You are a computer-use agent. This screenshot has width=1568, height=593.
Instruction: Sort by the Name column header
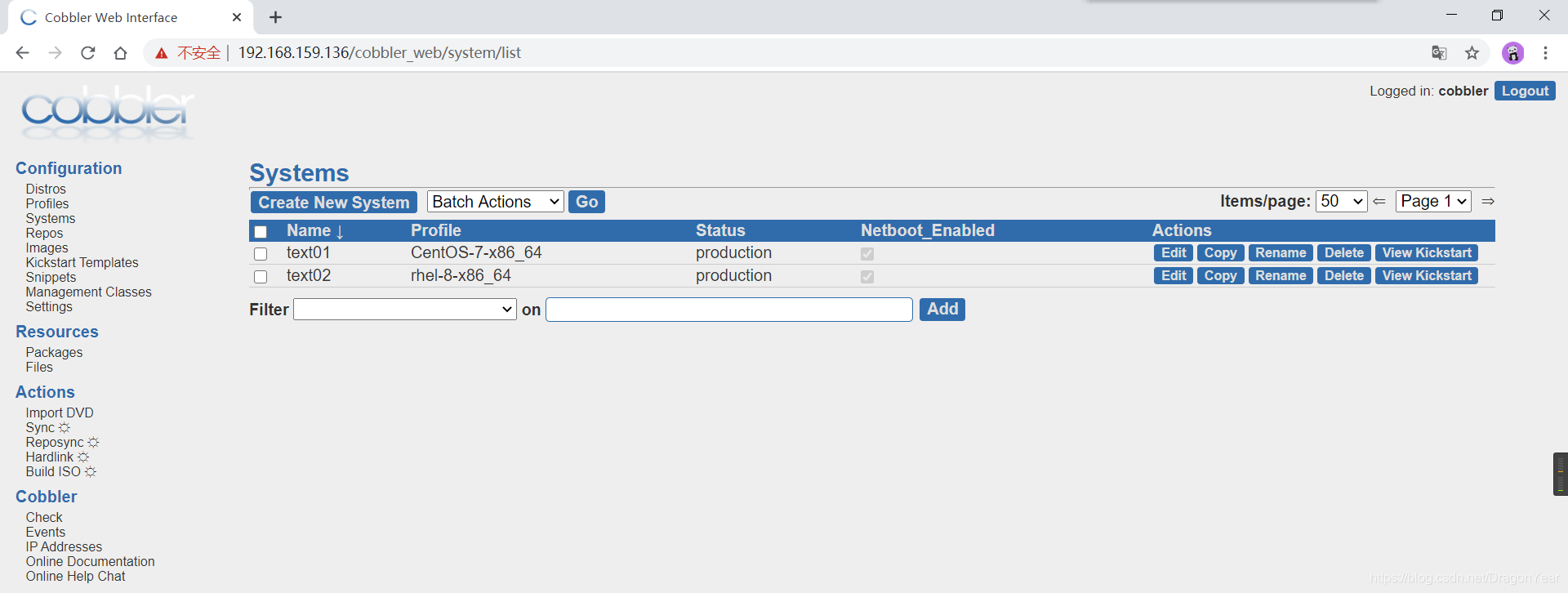[314, 230]
